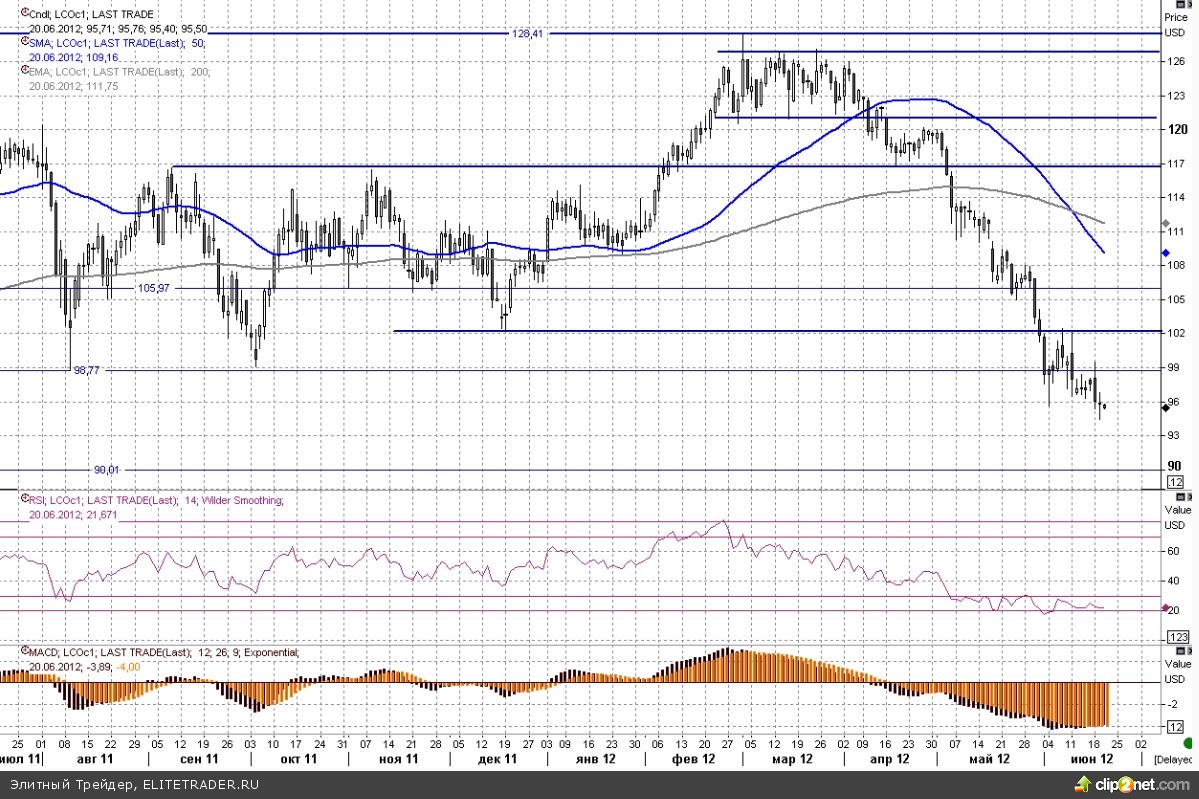The height and width of the screenshot is (799, 1199).
Task: Click the clock icon beside the SMA legend
Action: click(x=25, y=44)
